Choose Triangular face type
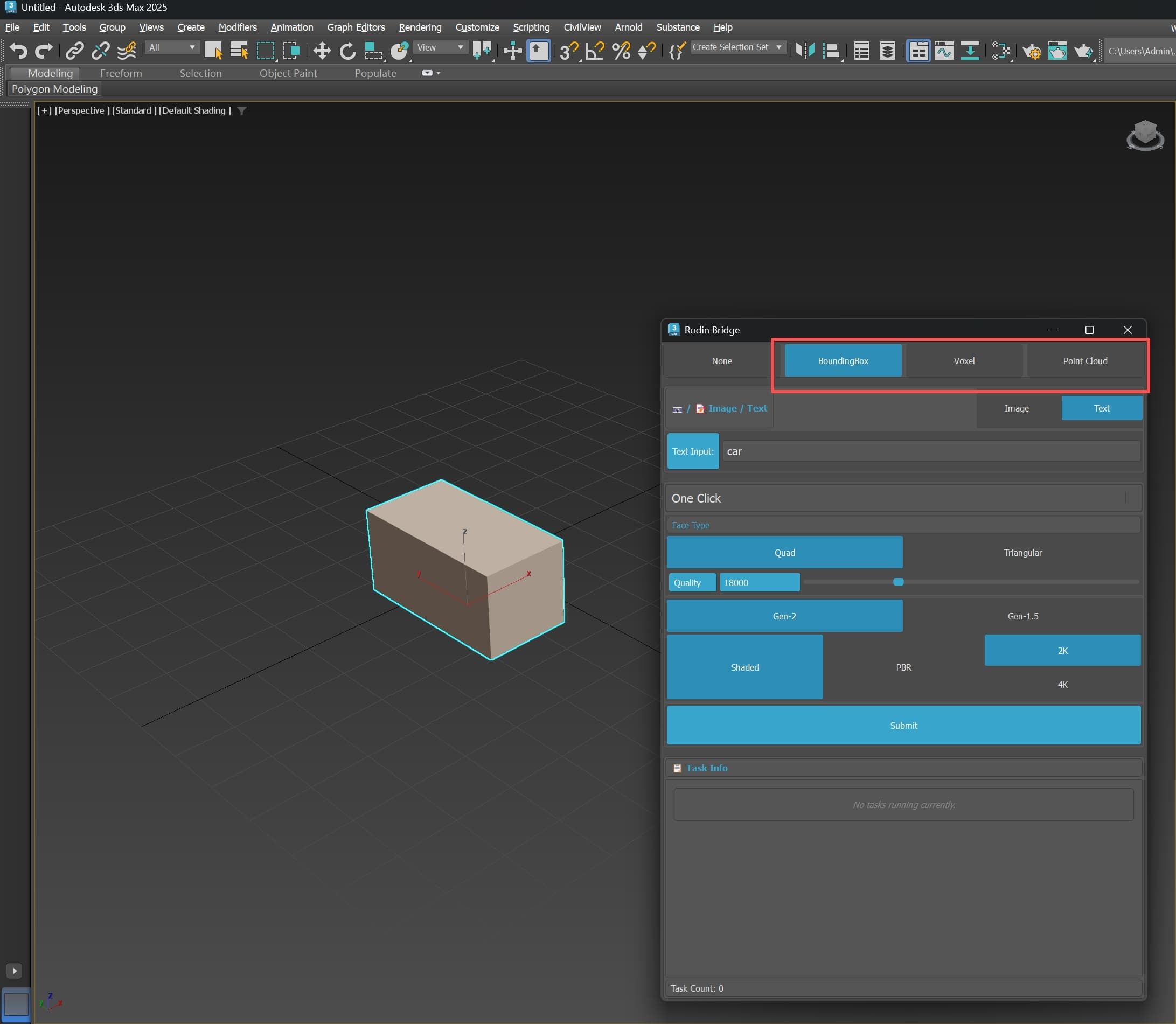Screen dimensions: 1176x1024 click(1022, 553)
